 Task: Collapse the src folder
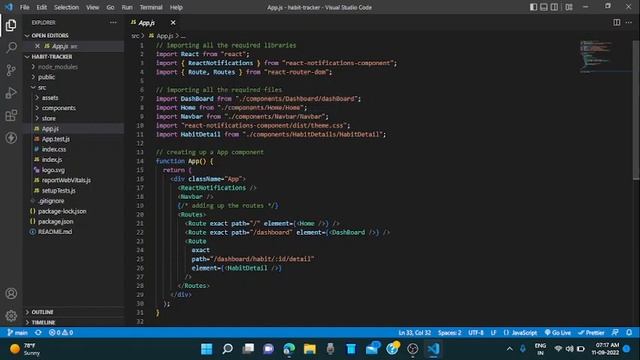(x=73, y=87)
